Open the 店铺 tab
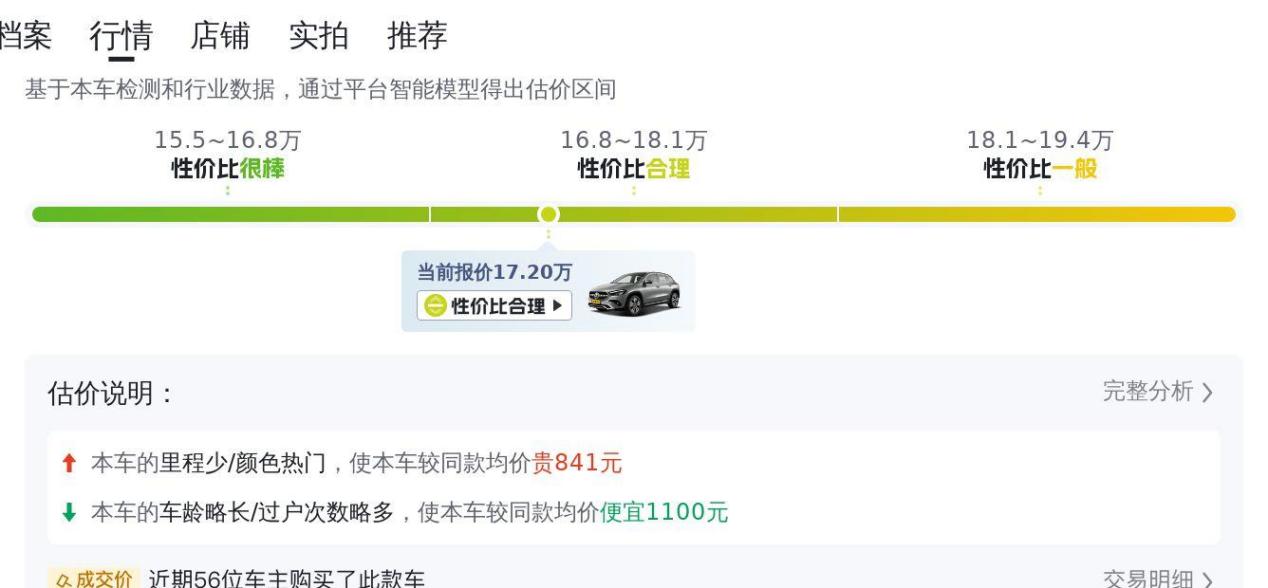This screenshot has height=588, width=1268. click(219, 37)
